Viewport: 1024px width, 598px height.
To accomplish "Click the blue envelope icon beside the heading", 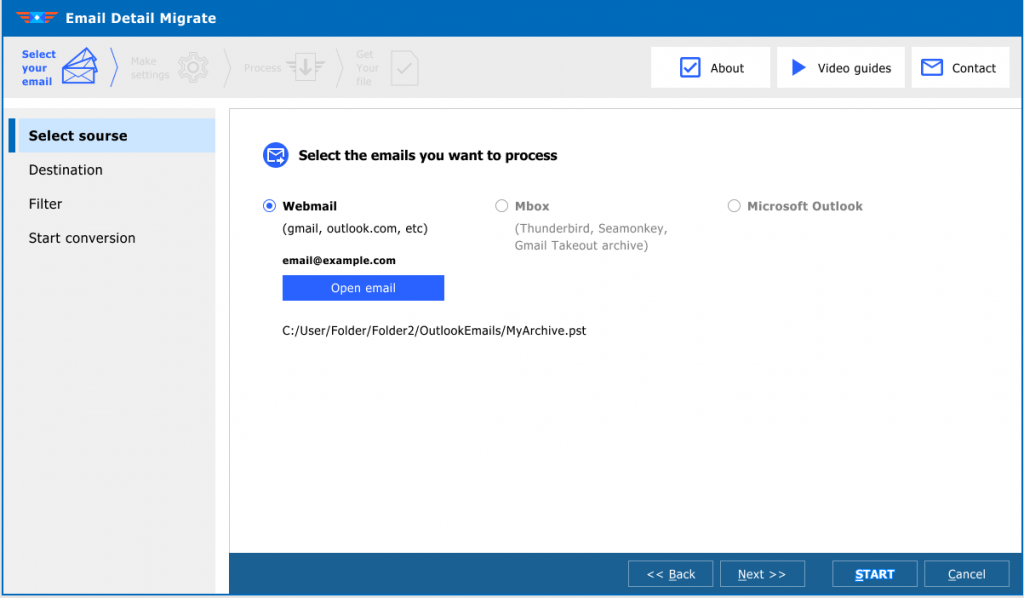I will click(x=275, y=155).
